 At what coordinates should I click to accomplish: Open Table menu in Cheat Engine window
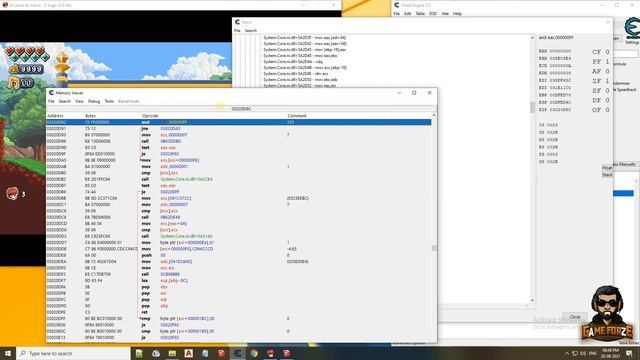[x=420, y=13]
